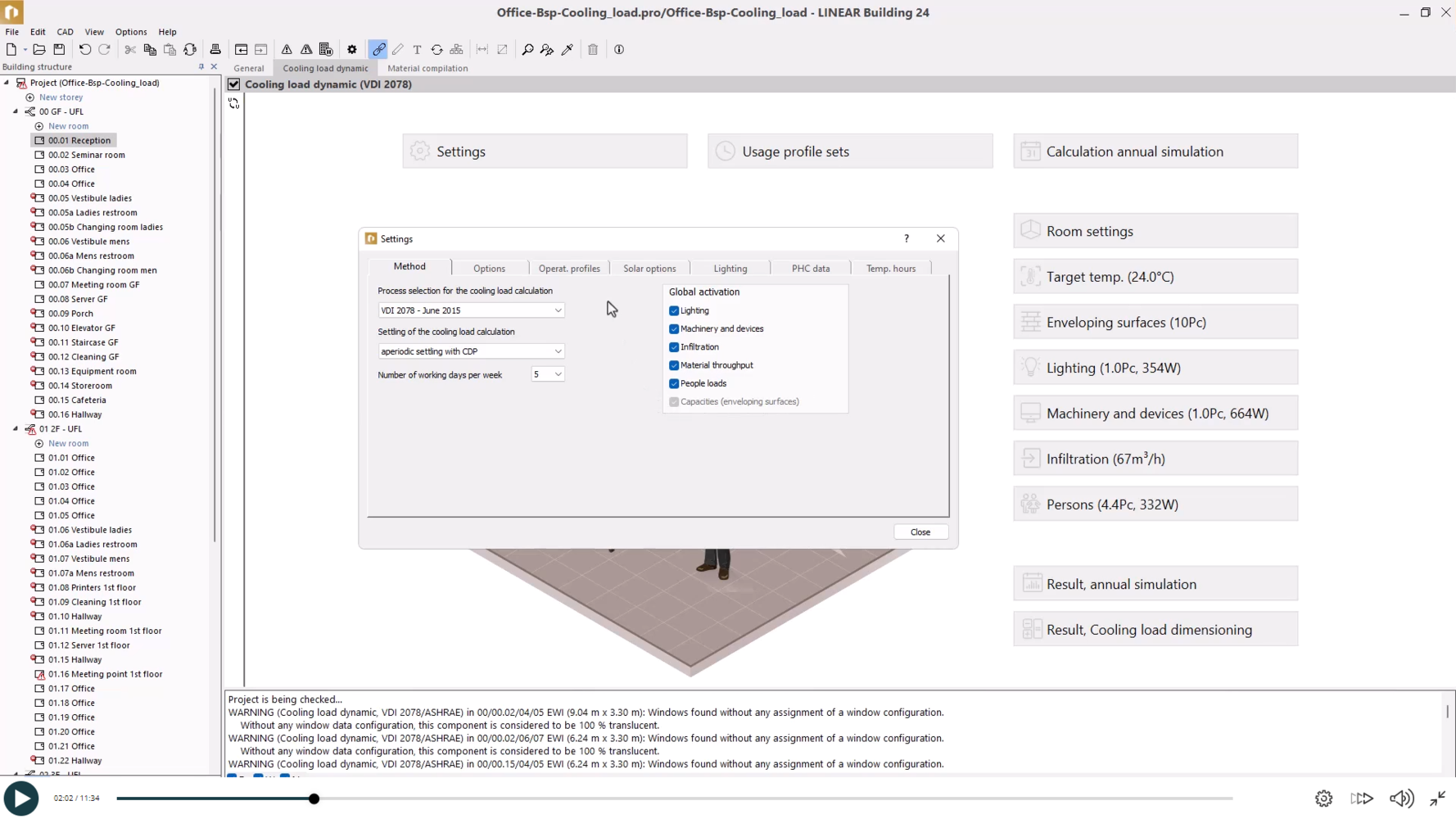Open the CAD menu
Screen dimensions: 1456x819
pos(65,32)
